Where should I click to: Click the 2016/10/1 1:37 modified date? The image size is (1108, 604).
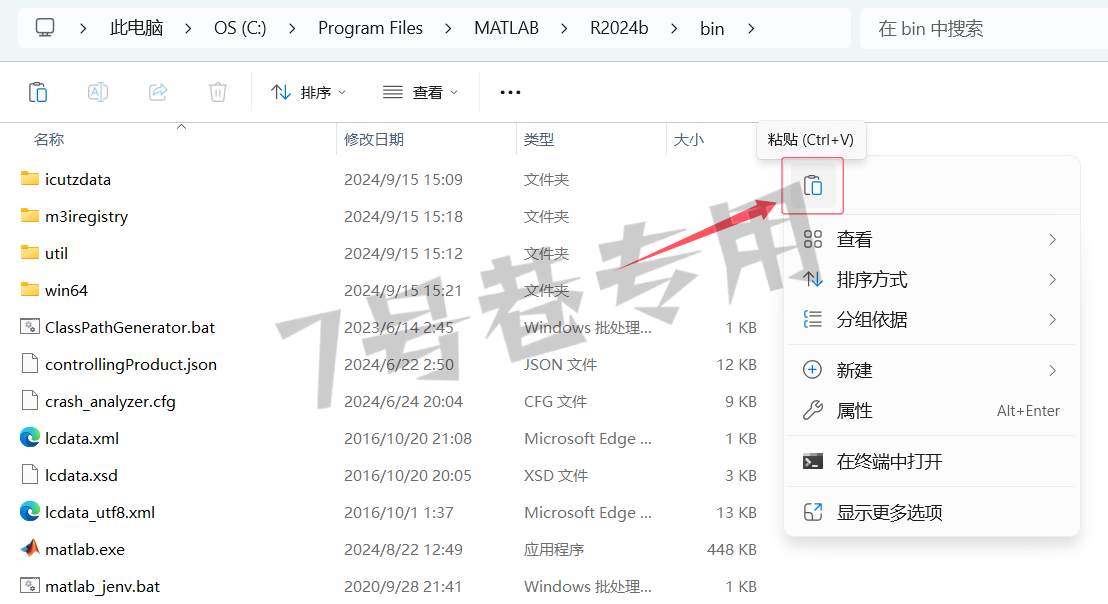tap(399, 512)
